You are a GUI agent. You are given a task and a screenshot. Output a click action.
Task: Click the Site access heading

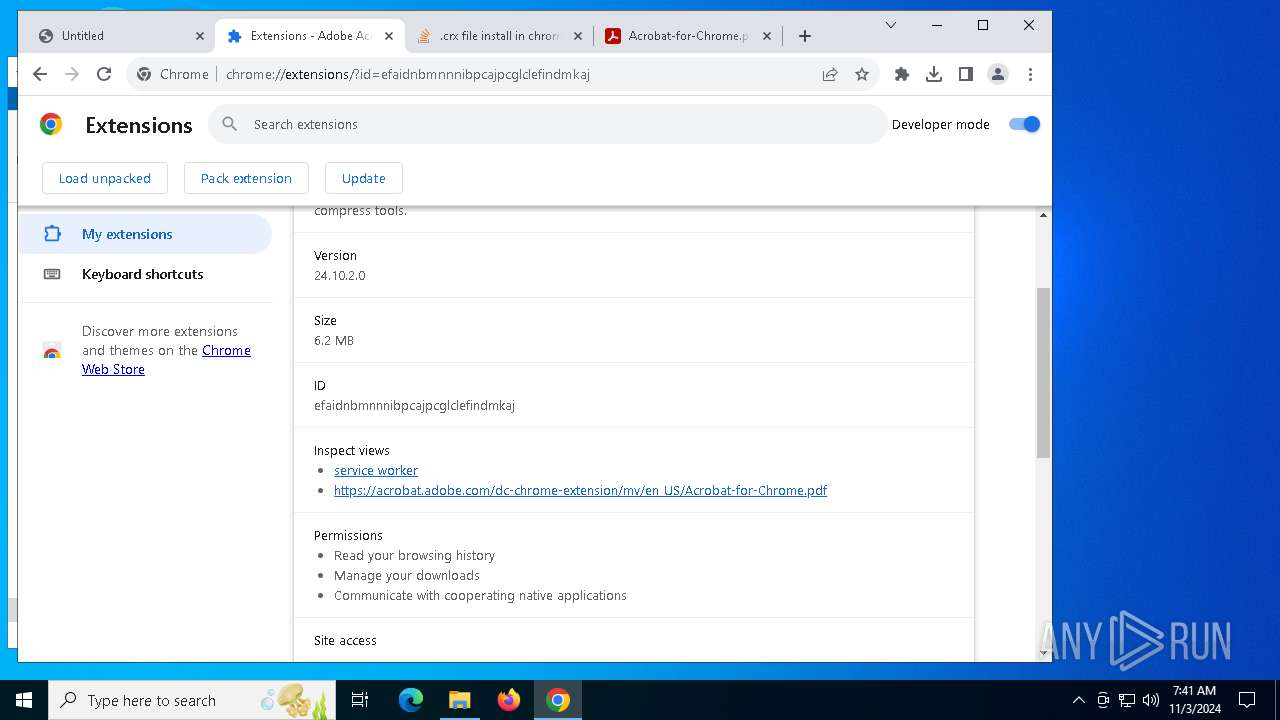tap(345, 640)
